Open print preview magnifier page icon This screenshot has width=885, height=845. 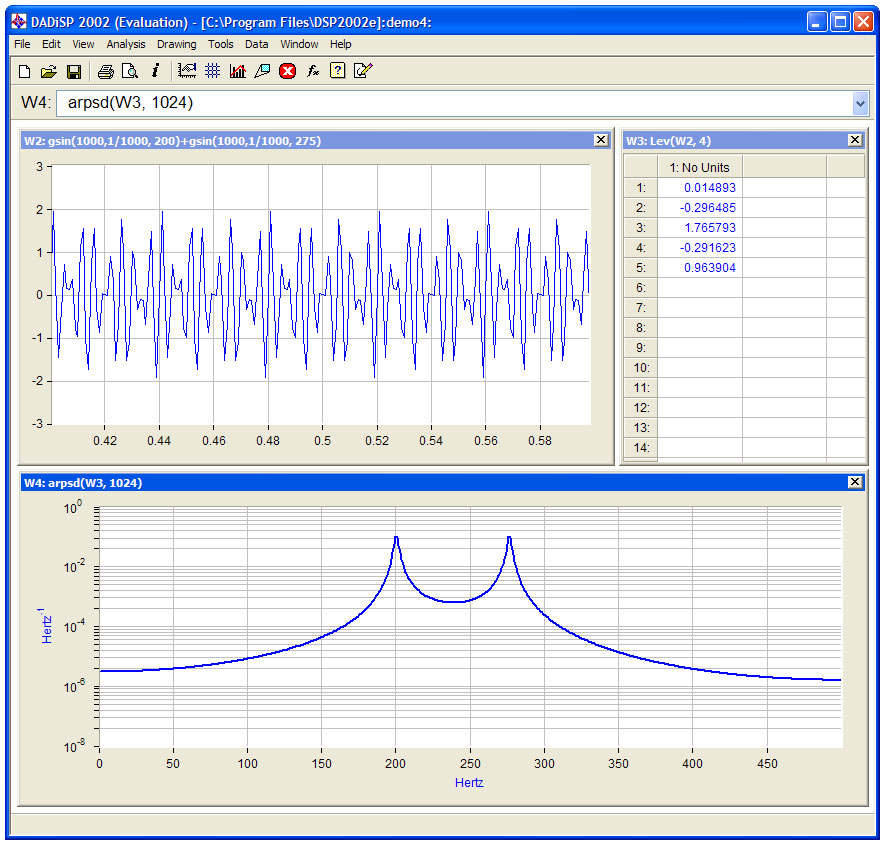pos(130,71)
